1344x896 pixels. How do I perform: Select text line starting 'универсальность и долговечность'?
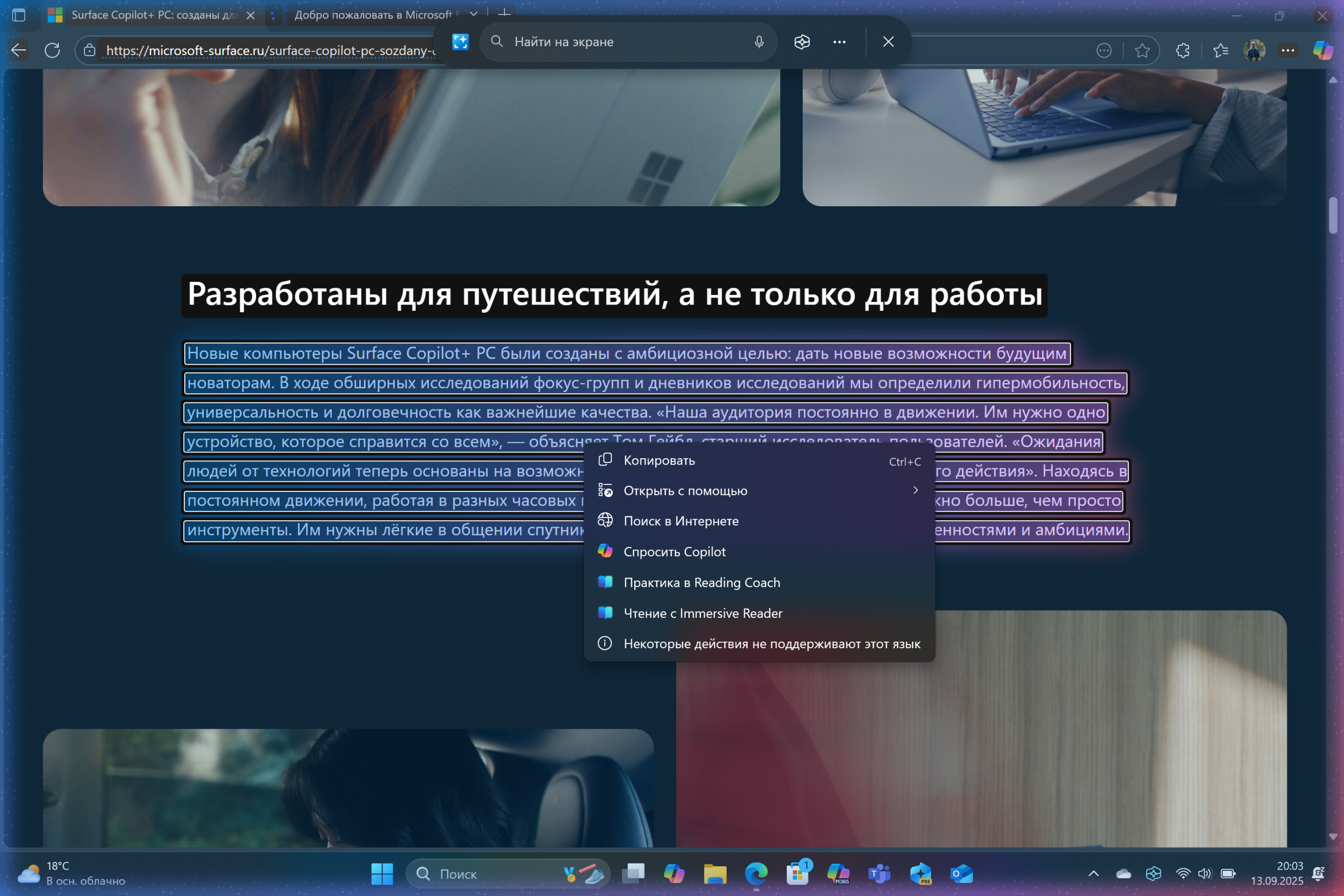click(646, 412)
